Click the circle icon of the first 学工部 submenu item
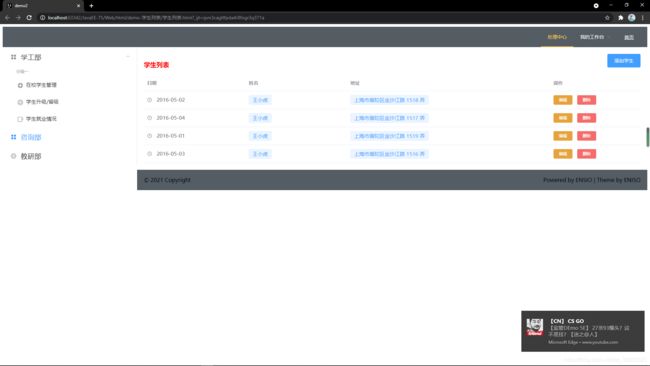Image resolution: width=650 pixels, height=366 pixels. 20,85
